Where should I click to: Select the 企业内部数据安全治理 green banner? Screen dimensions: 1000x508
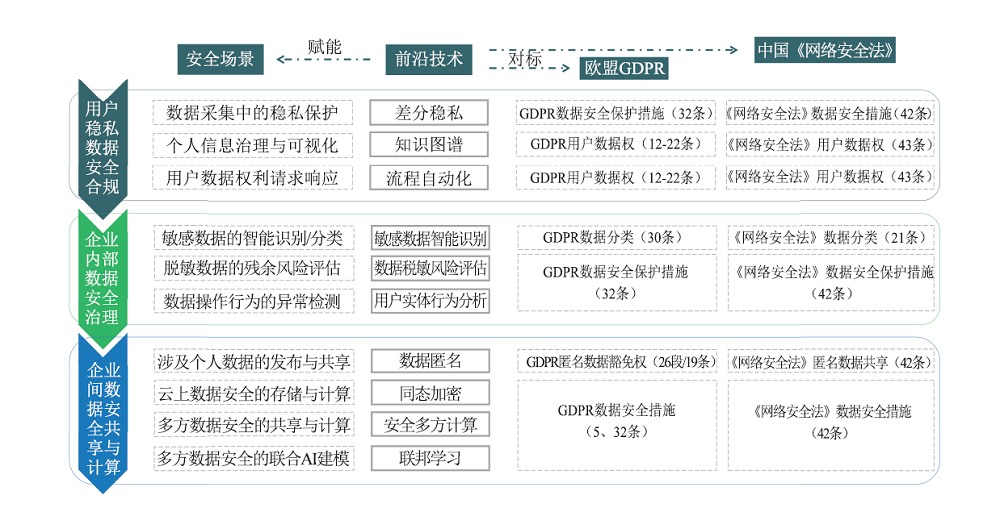click(103, 277)
